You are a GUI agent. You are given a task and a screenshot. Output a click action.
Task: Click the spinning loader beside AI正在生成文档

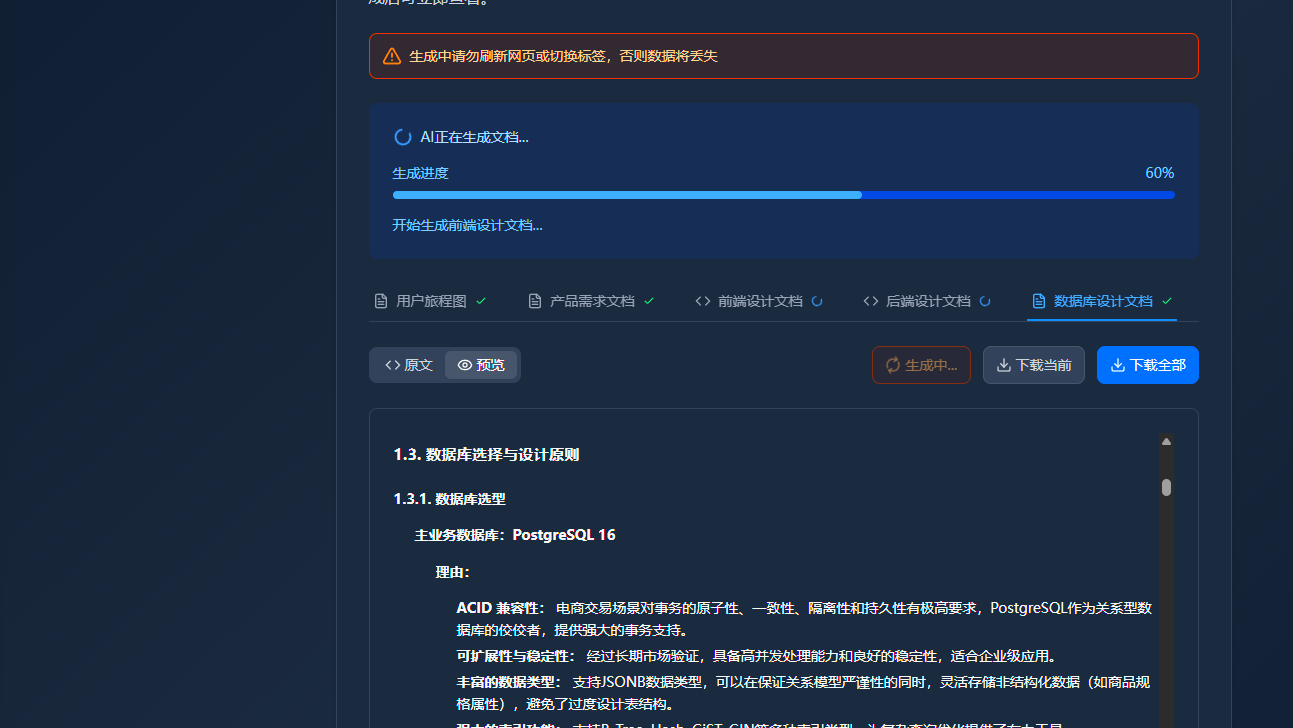coord(402,137)
